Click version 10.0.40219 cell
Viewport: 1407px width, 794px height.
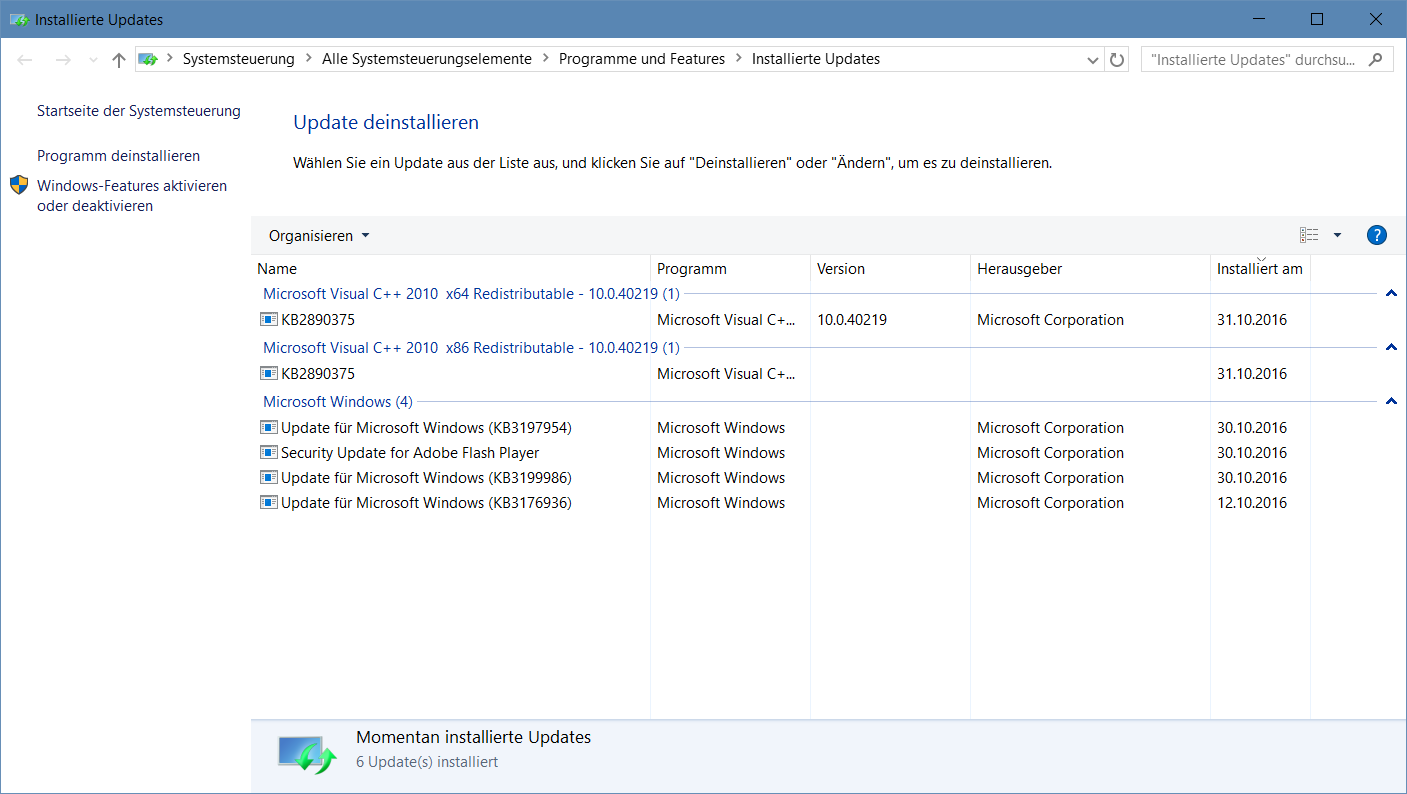coord(852,320)
